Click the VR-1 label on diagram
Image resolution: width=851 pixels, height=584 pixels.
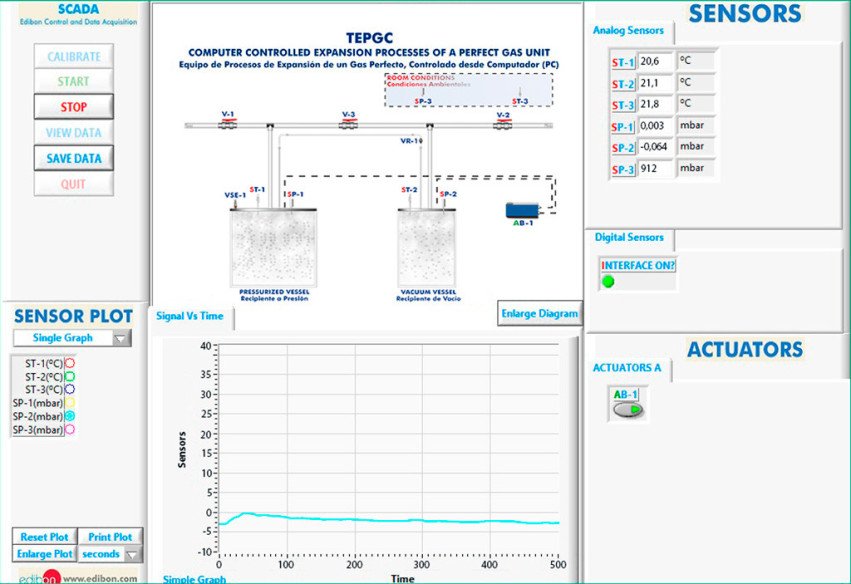[x=410, y=141]
